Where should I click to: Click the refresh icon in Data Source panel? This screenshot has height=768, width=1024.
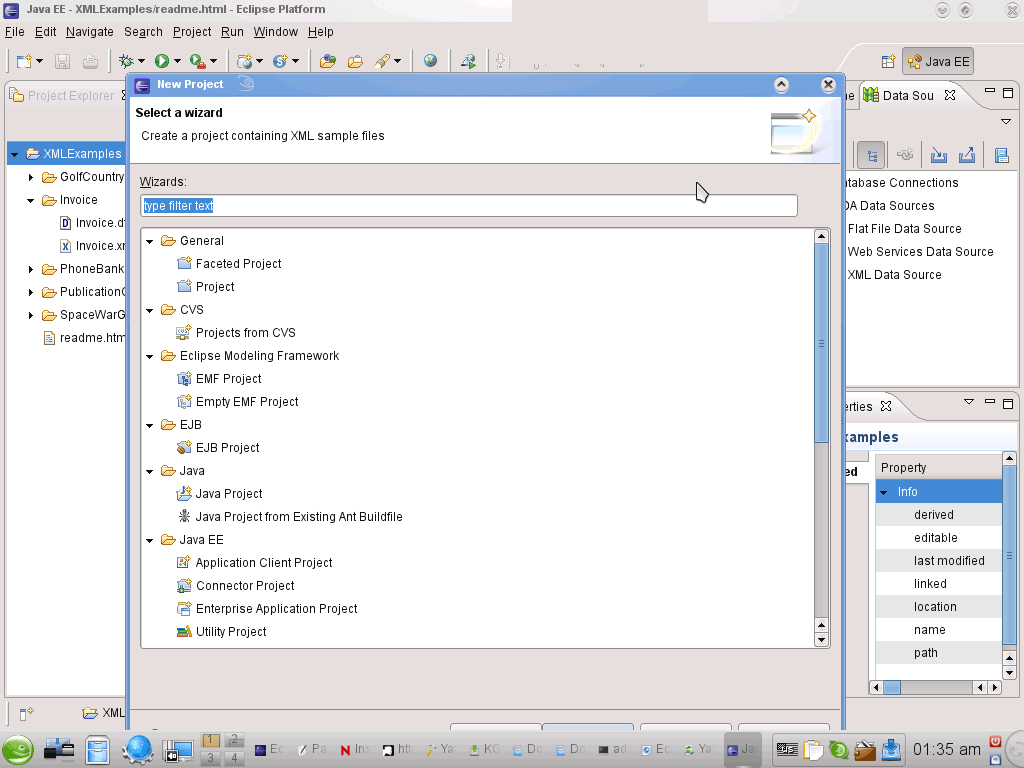point(905,155)
